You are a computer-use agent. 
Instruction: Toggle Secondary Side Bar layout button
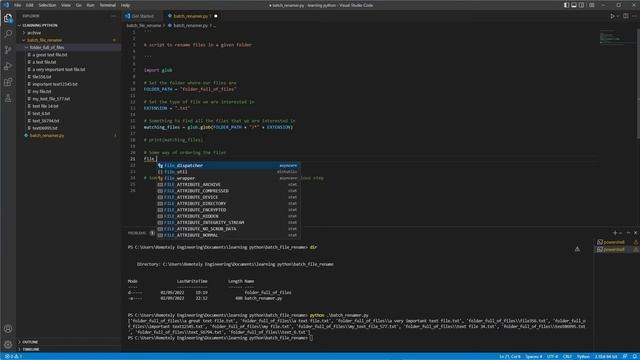(x=582, y=5)
